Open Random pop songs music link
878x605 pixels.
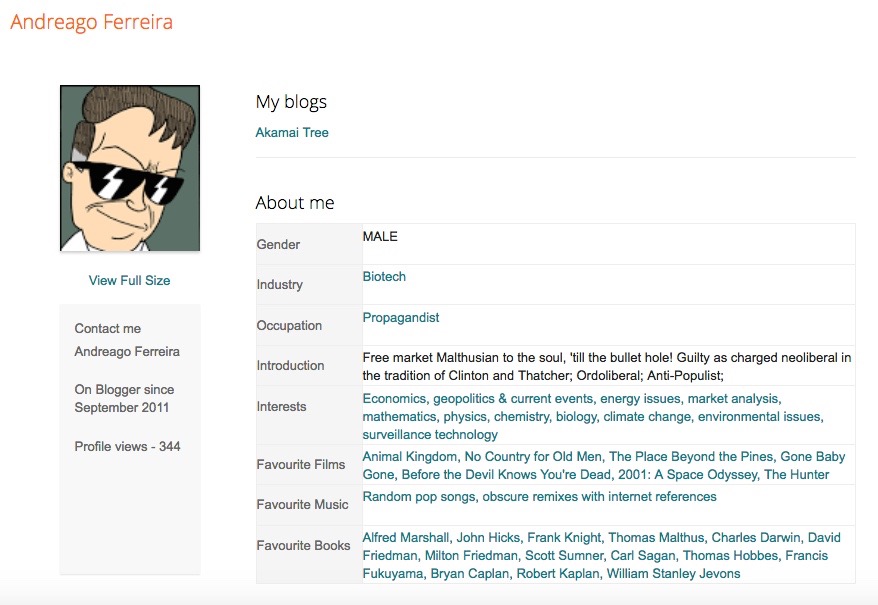[x=418, y=497]
